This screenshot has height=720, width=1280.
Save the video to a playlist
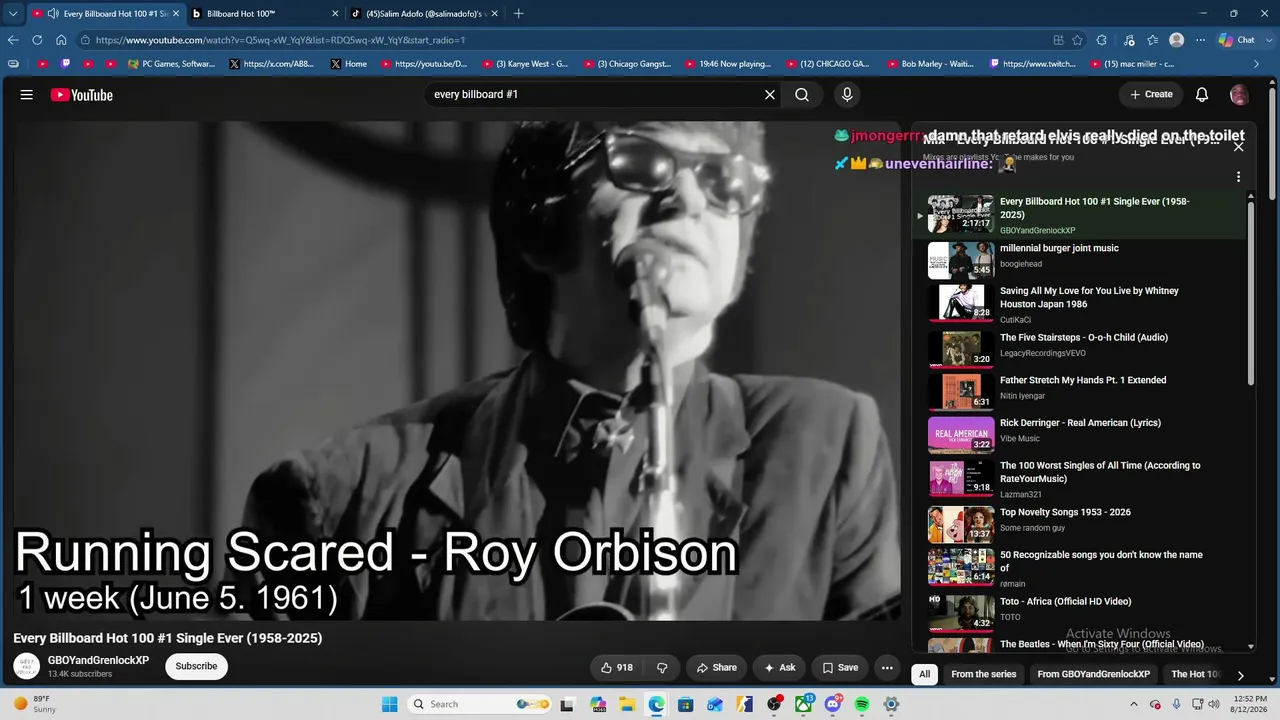pos(840,668)
